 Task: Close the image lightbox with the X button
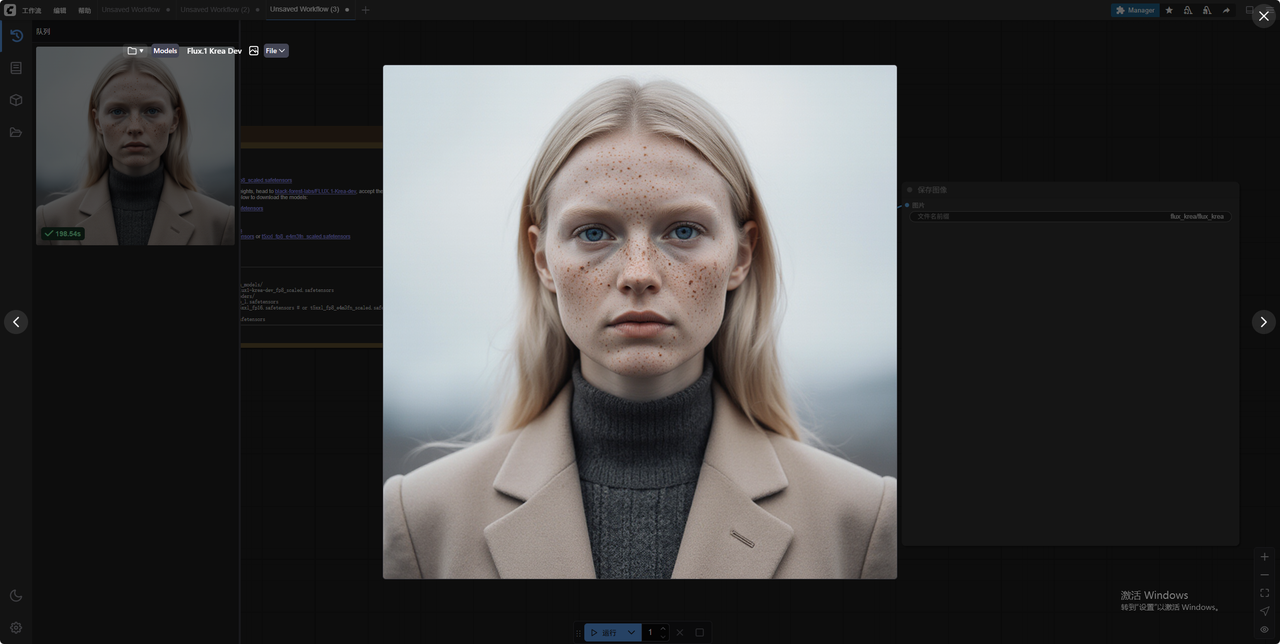pos(1263,16)
